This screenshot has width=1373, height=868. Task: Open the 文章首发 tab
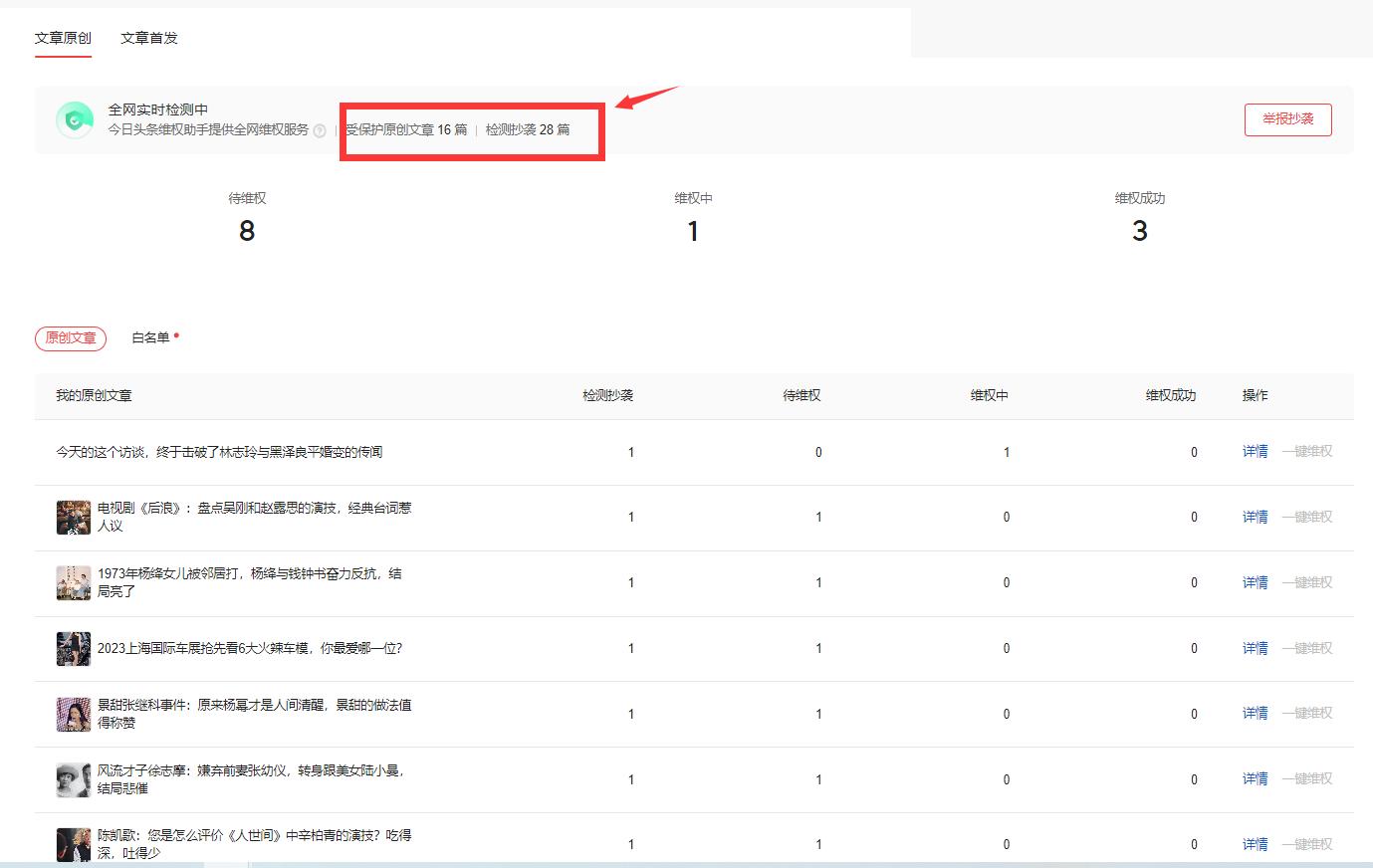(149, 38)
